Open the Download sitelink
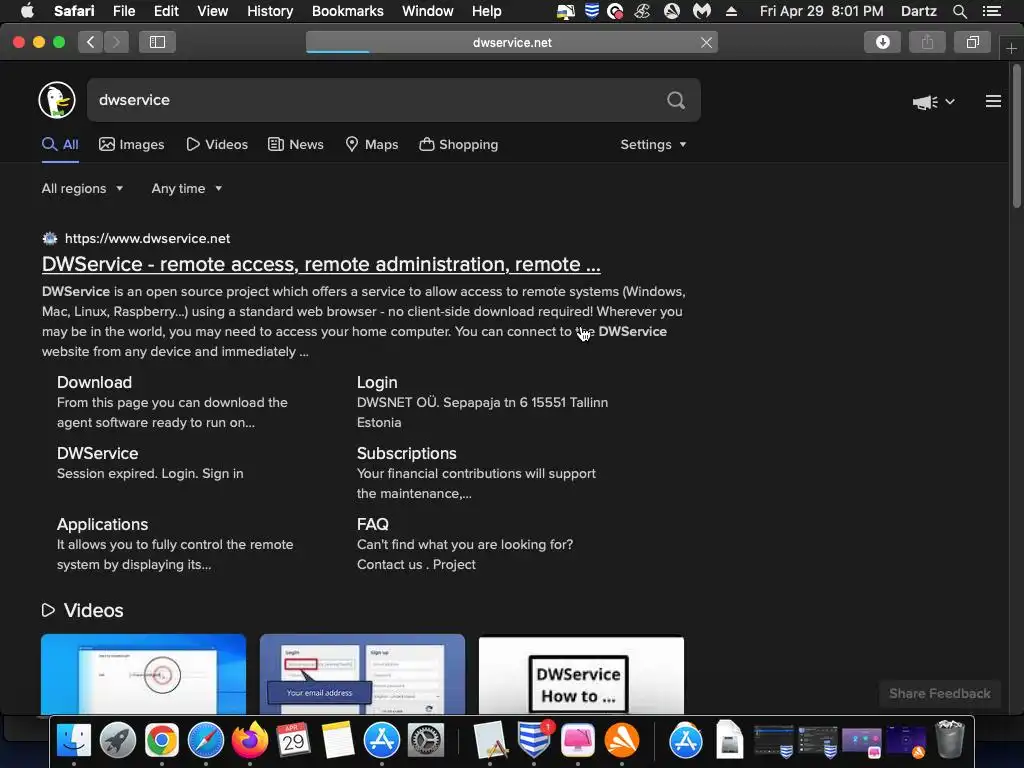 coord(94,382)
